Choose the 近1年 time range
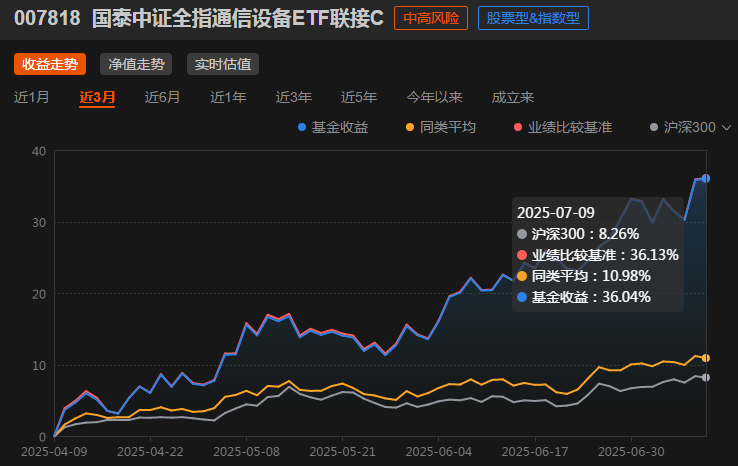This screenshot has height=466, width=738. [x=228, y=97]
